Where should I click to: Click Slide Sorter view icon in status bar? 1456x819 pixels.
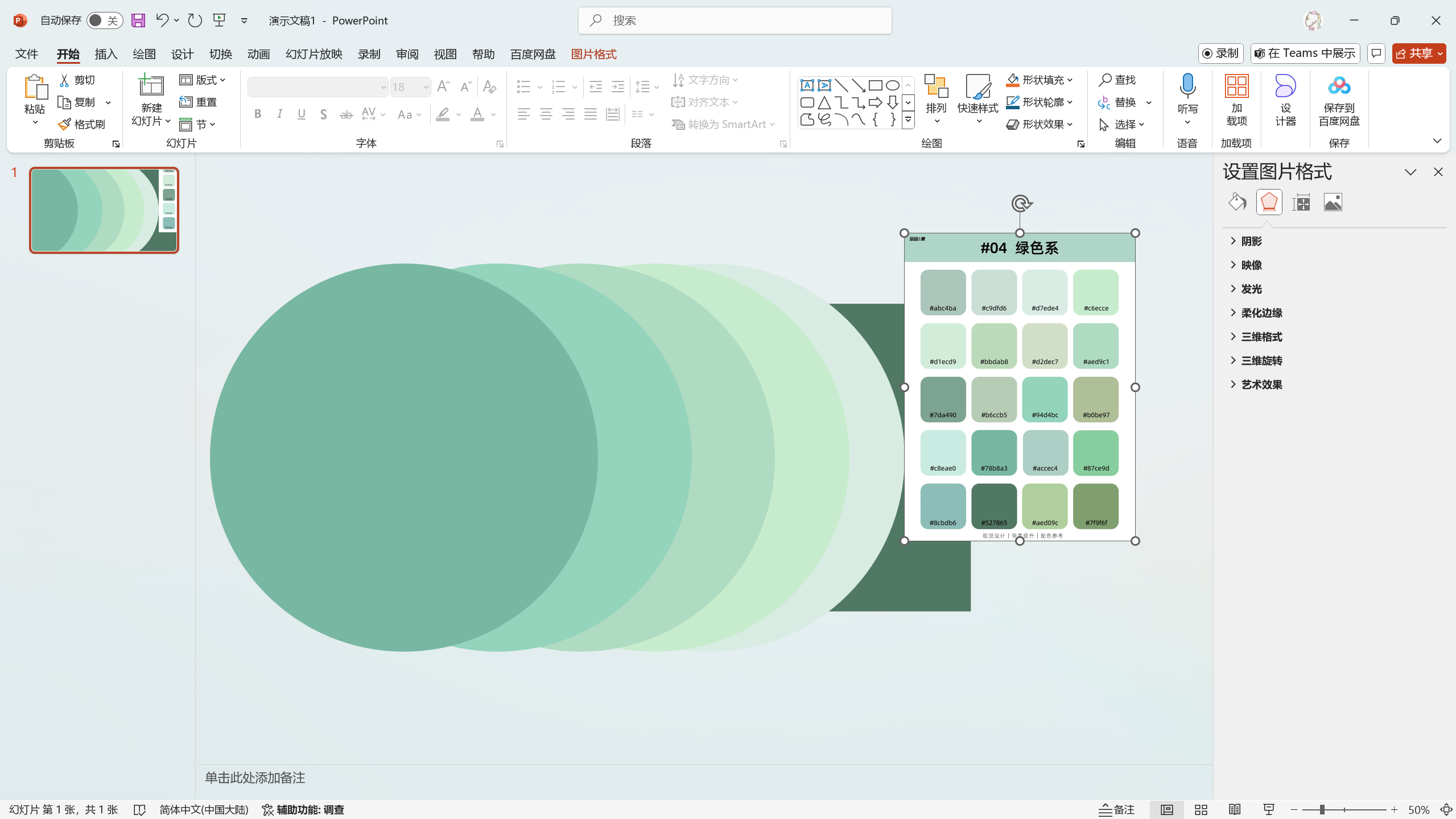1201,809
